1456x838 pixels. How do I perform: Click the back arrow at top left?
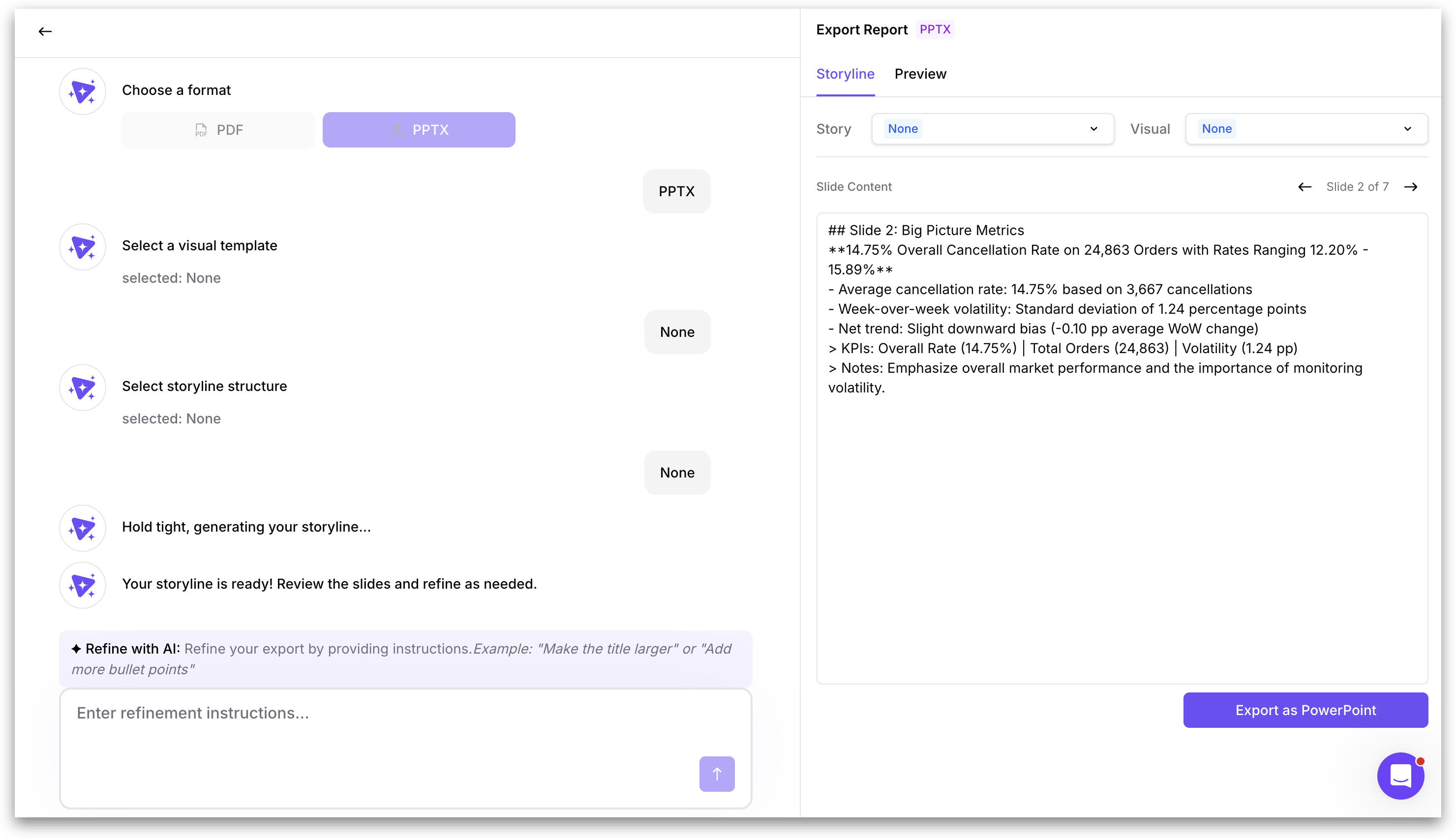point(45,31)
